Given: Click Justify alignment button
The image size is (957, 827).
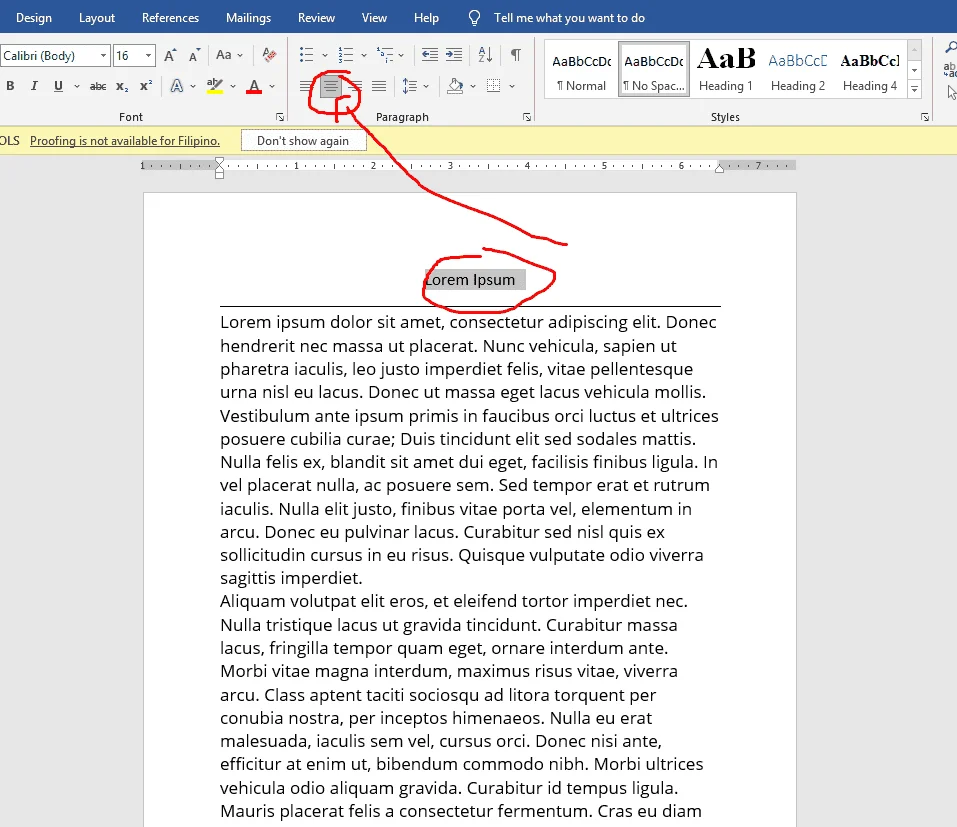Looking at the screenshot, I should pos(379,86).
